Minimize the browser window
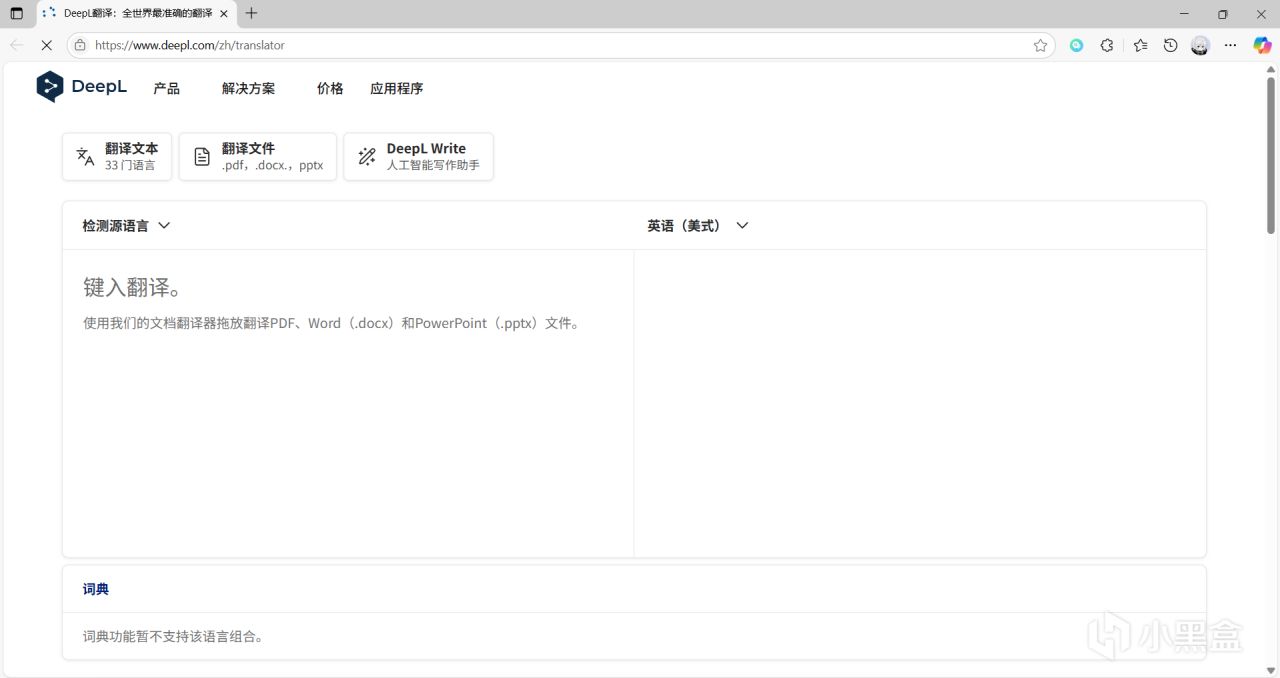The height and width of the screenshot is (678, 1280). click(x=1184, y=14)
